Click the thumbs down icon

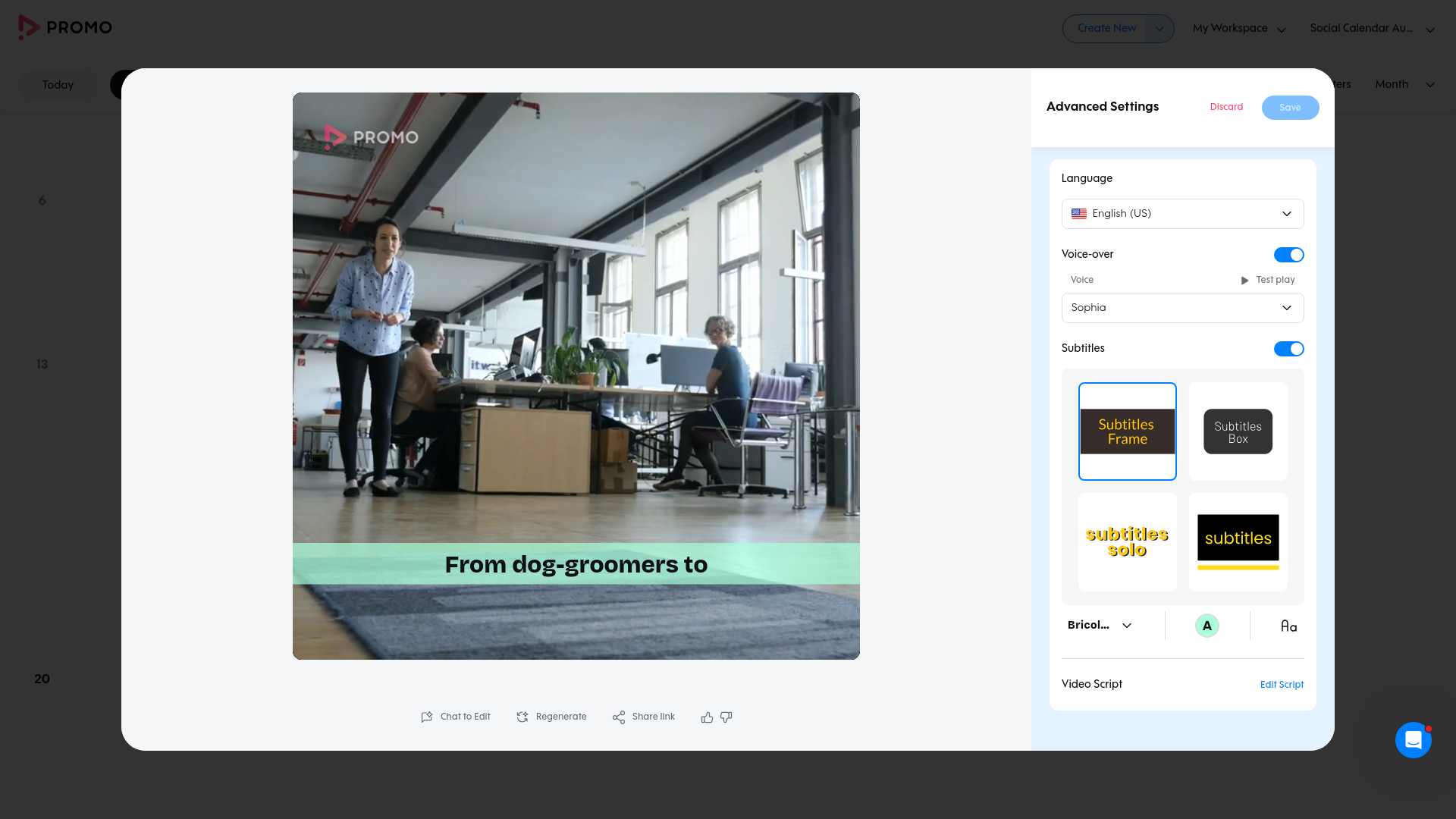click(726, 717)
